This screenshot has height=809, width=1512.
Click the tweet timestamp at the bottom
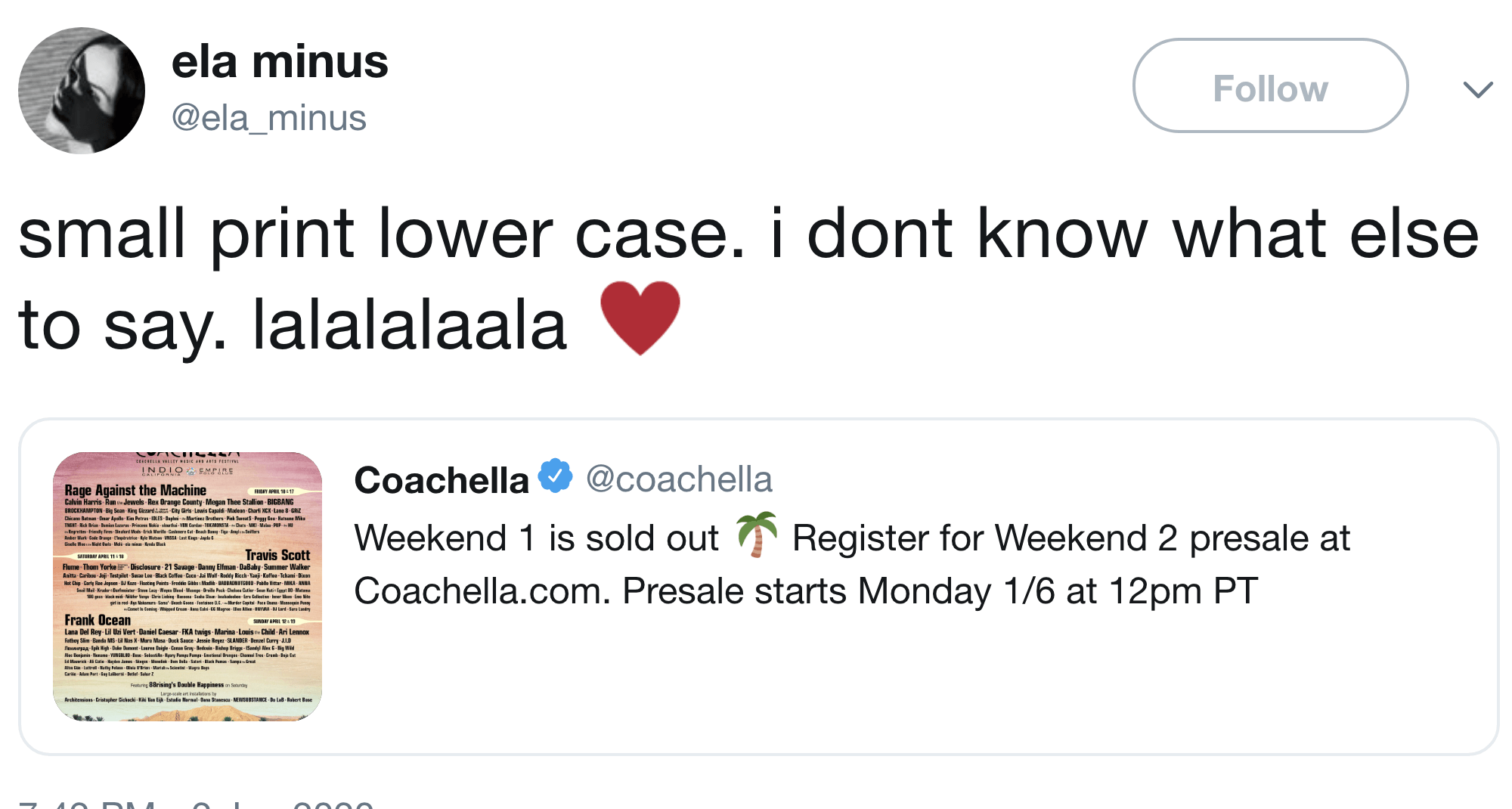coord(197,803)
